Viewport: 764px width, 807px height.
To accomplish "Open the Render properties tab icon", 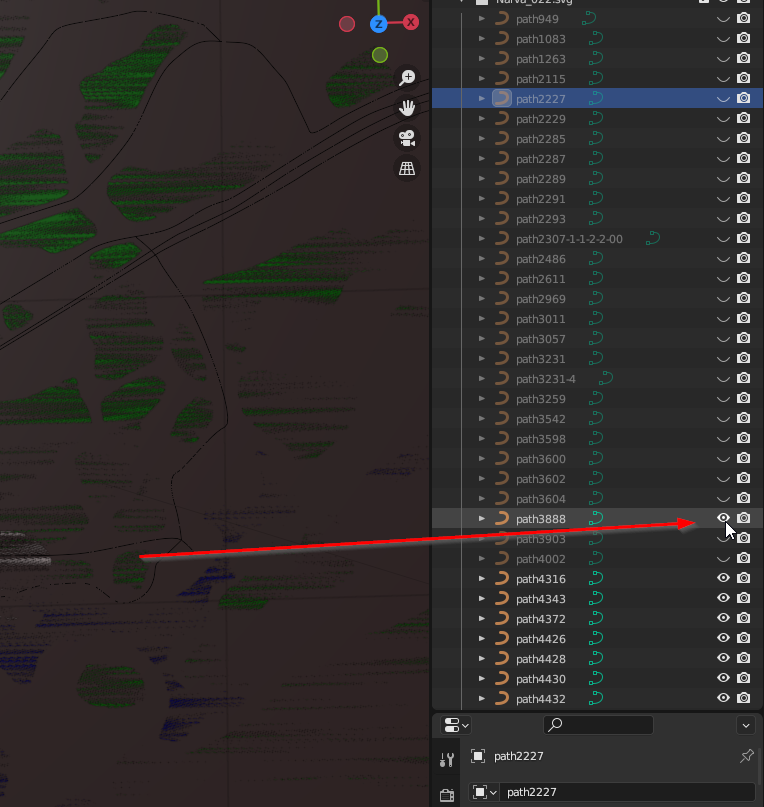I will click(447, 795).
